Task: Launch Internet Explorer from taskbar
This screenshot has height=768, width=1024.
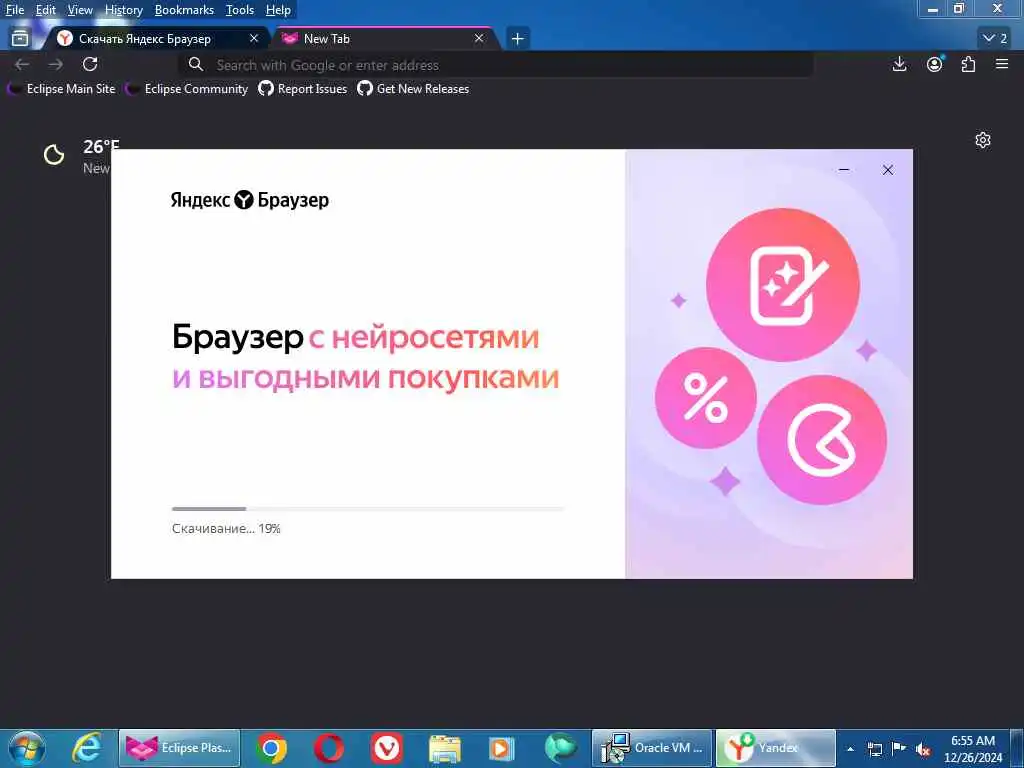Action: 86,748
